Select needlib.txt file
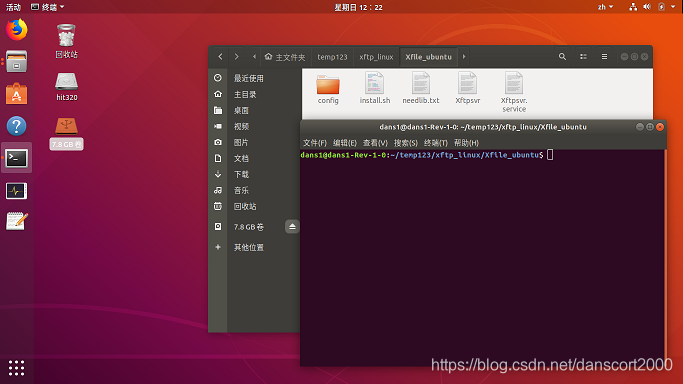This screenshot has width=683, height=384. coord(421,89)
